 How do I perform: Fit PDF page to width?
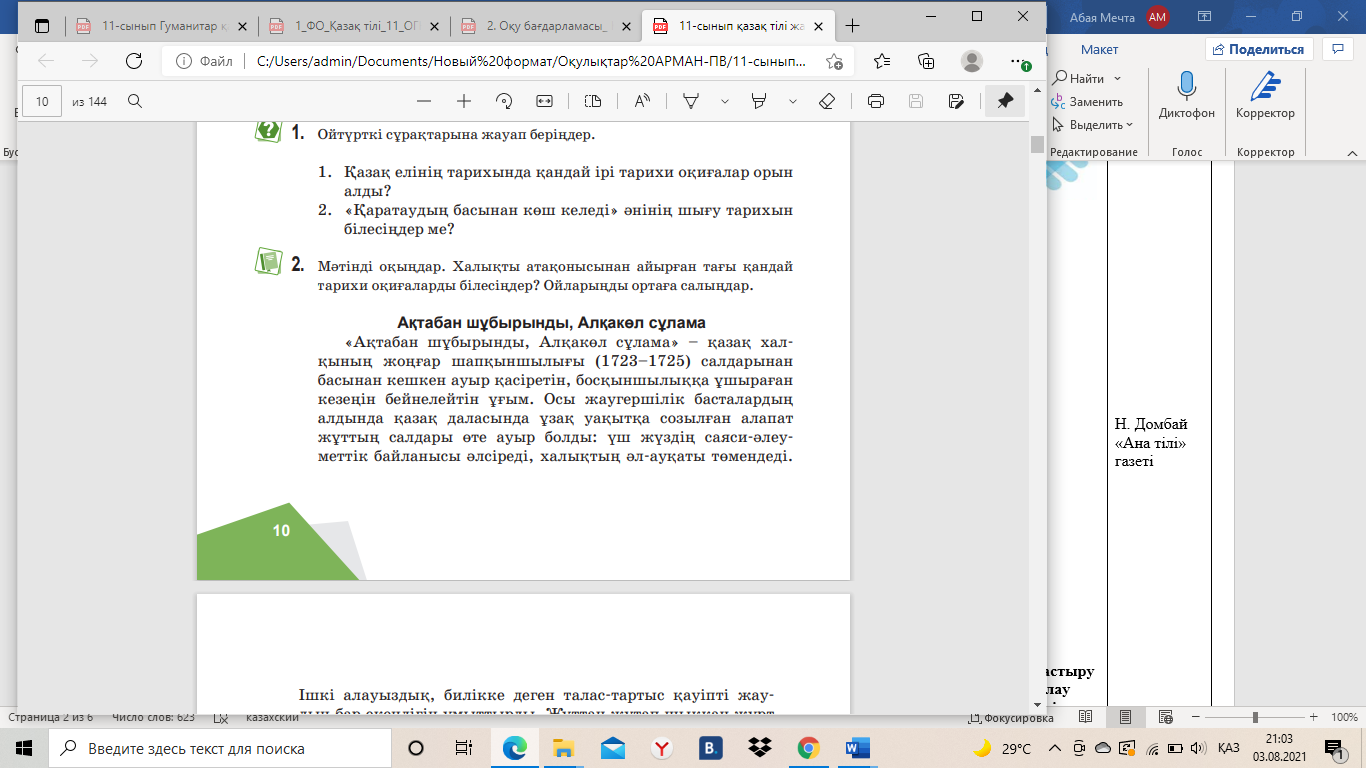click(x=544, y=101)
